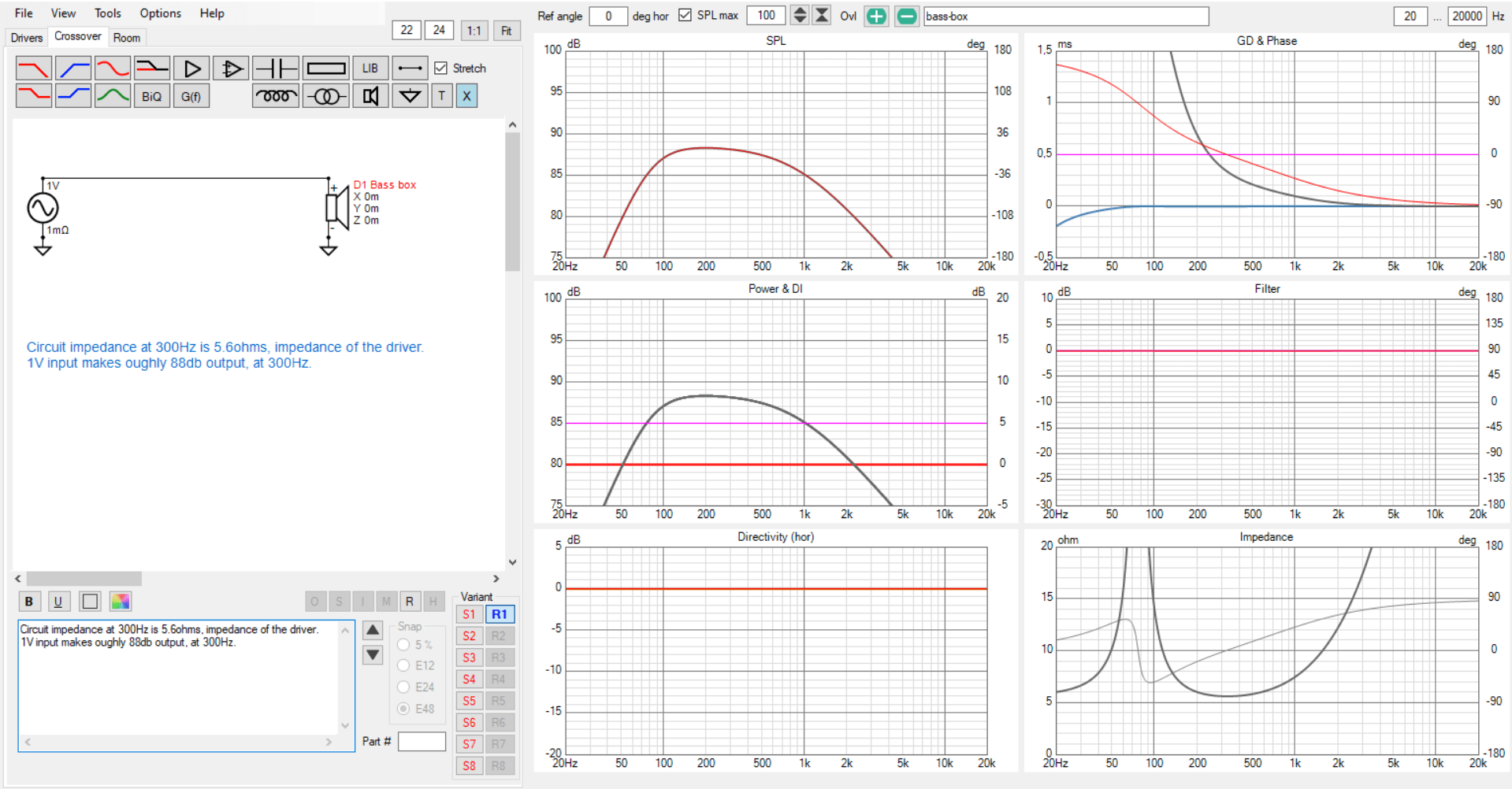Image resolution: width=1512 pixels, height=789 pixels.
Task: Add a green peak EQ block
Action: point(113,96)
